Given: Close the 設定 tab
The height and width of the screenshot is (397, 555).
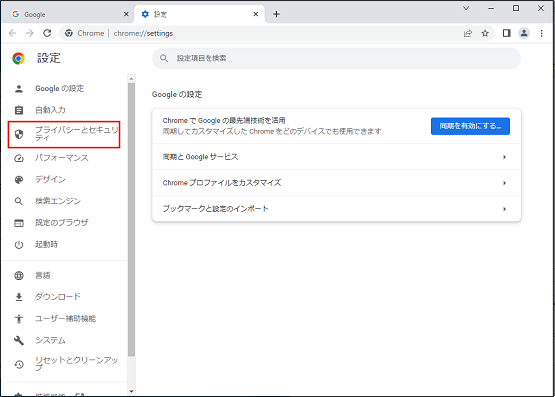Looking at the screenshot, I should (x=256, y=14).
